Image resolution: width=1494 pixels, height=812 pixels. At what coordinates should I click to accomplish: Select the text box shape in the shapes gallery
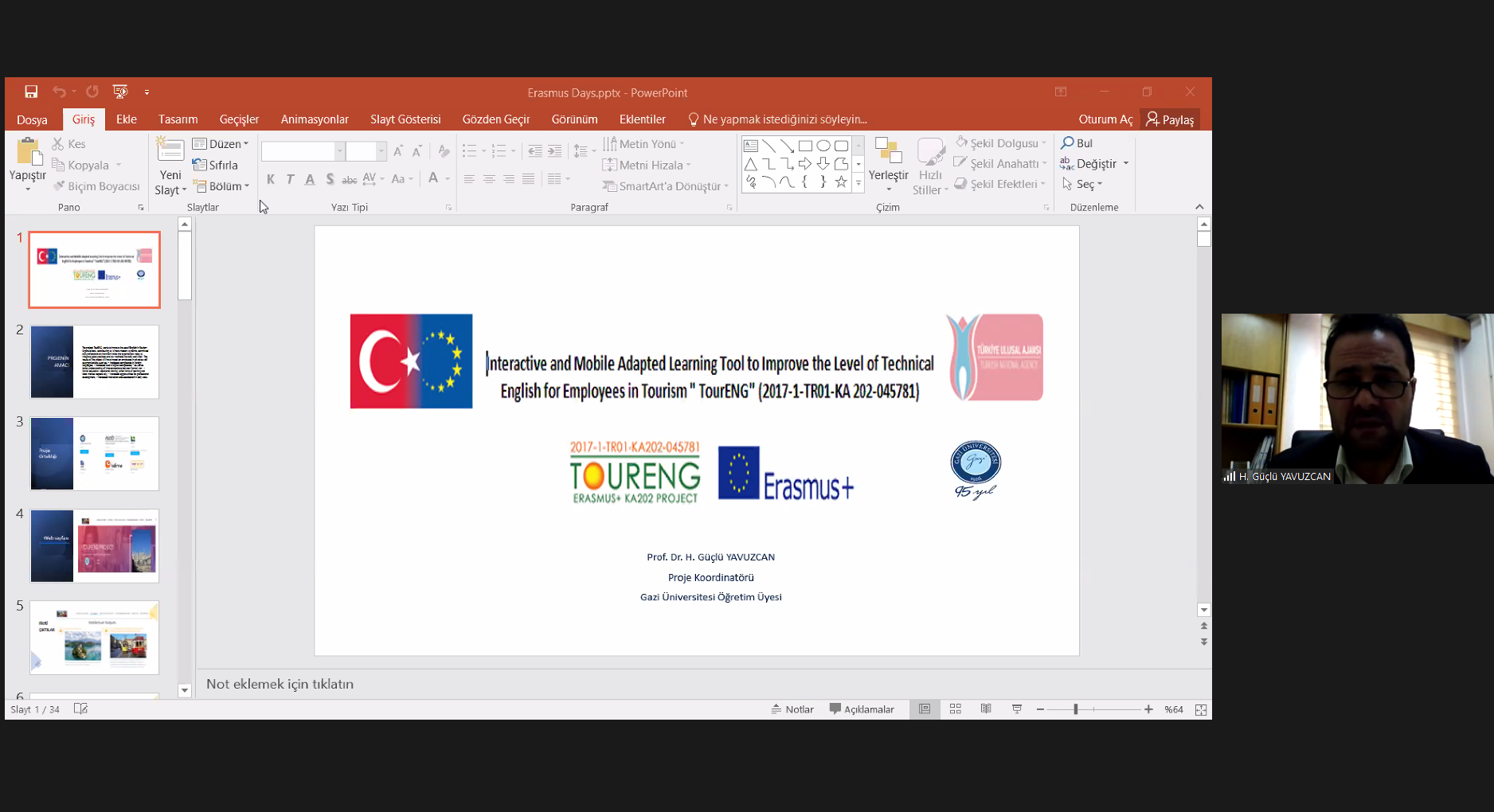pos(750,146)
